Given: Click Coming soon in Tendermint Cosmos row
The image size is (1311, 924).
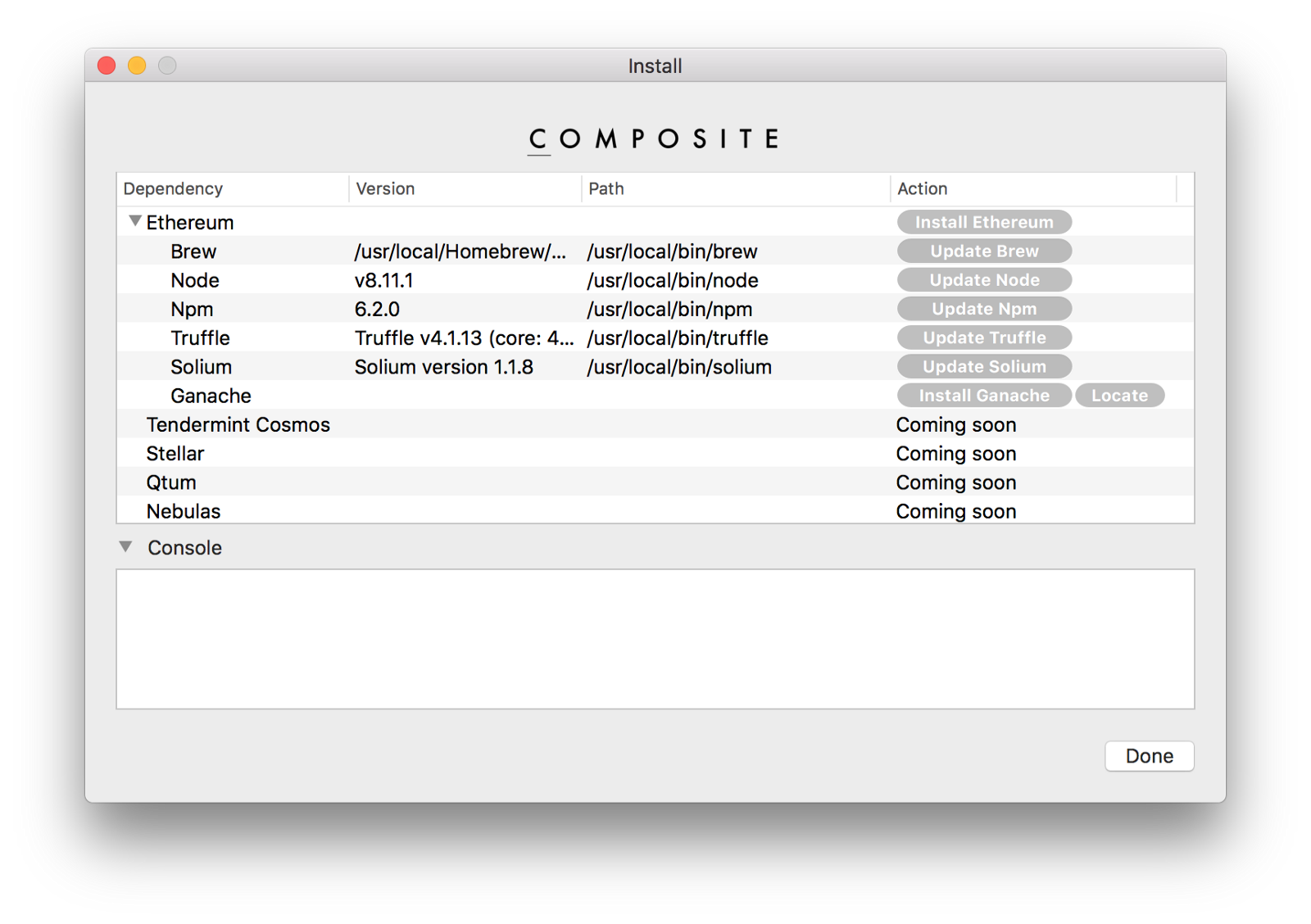Looking at the screenshot, I should coord(955,425).
